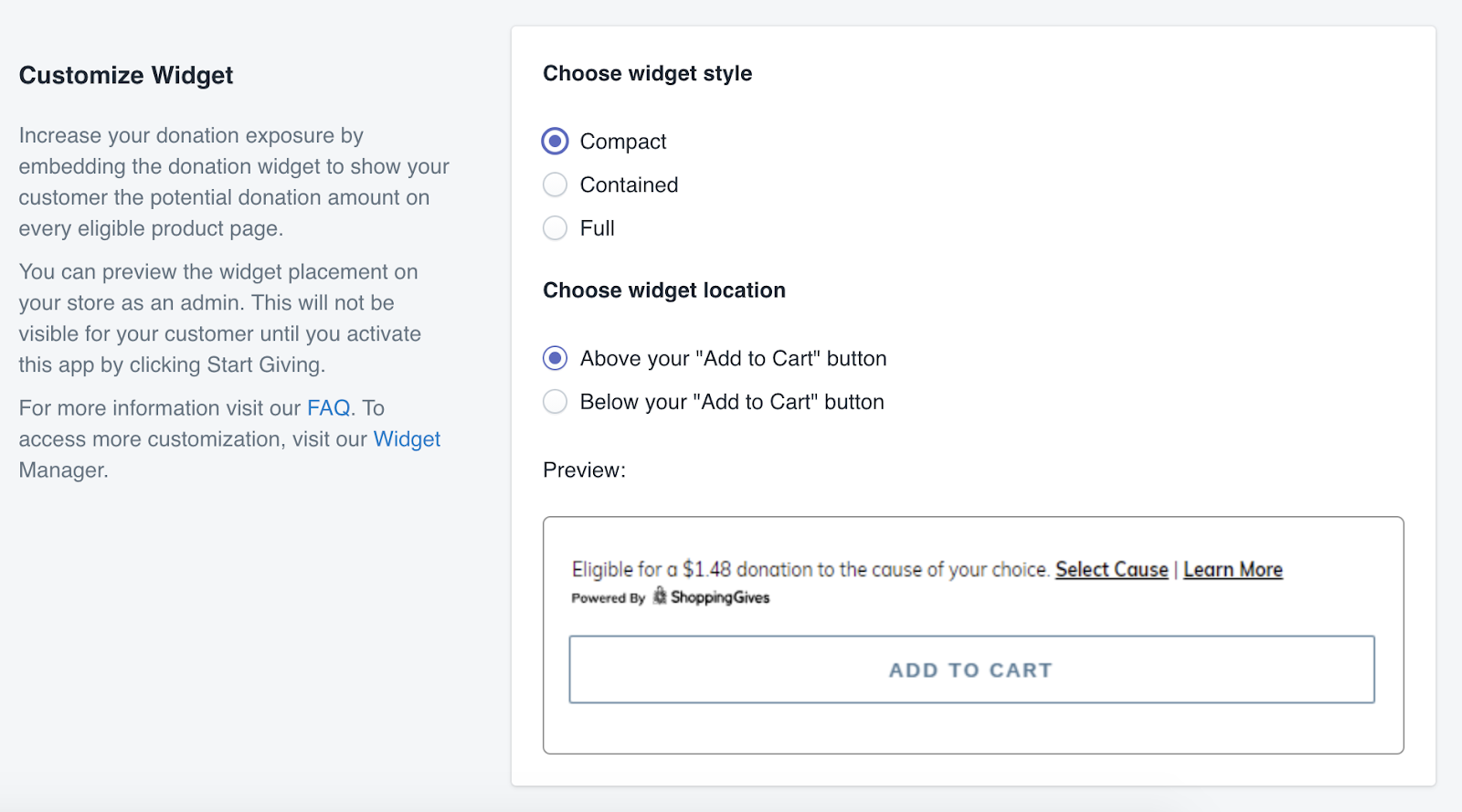1462x812 pixels.
Task: Click the "Increase your donation exposure" paragraph
Action: tap(234, 182)
